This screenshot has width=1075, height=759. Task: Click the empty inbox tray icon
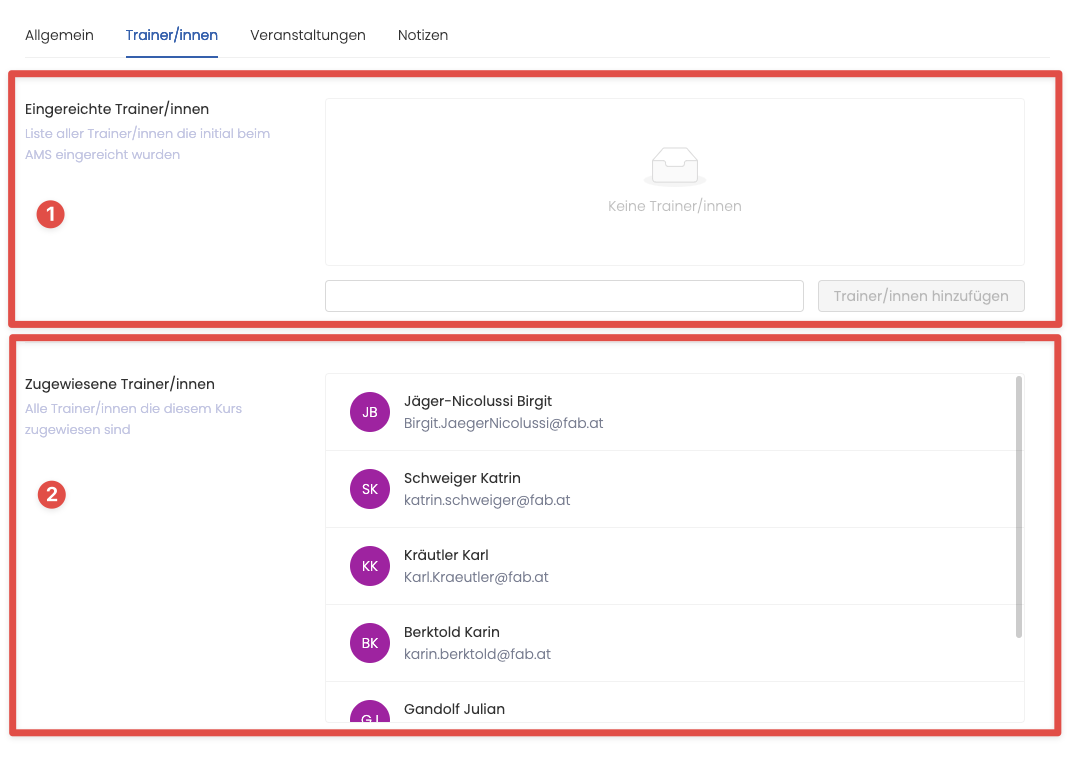click(x=674, y=166)
